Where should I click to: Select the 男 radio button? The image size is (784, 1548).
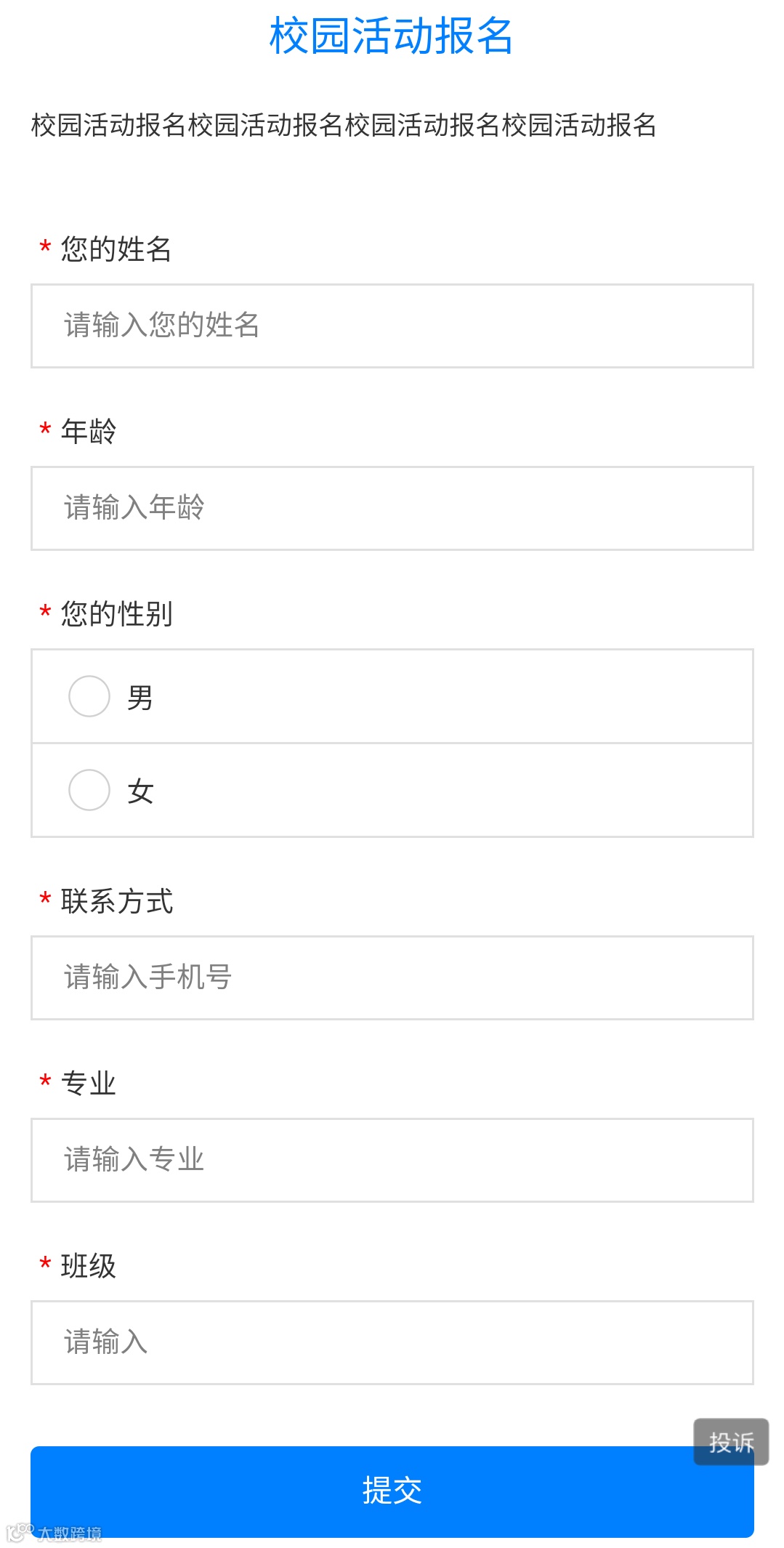click(89, 696)
